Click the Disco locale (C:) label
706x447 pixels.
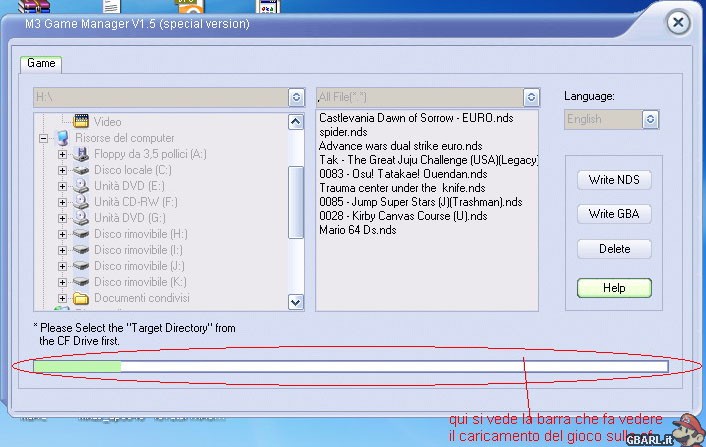tap(132, 170)
